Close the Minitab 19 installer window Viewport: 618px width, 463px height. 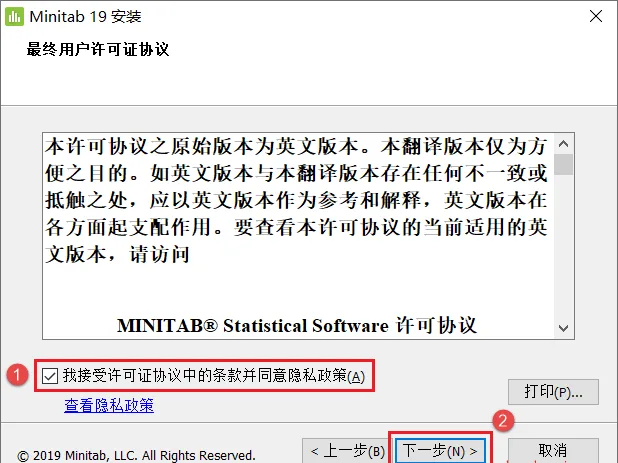coord(596,16)
